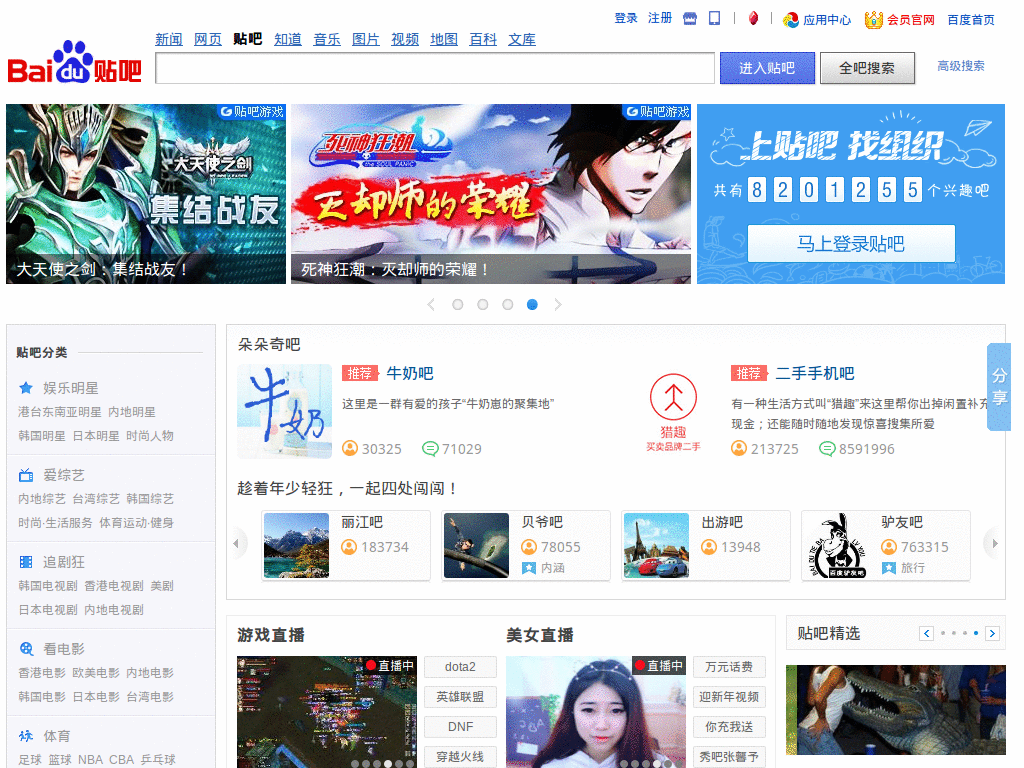The width and height of the screenshot is (1024, 768).
Task: Click the 马上登录贴吧 button
Action: click(x=851, y=244)
